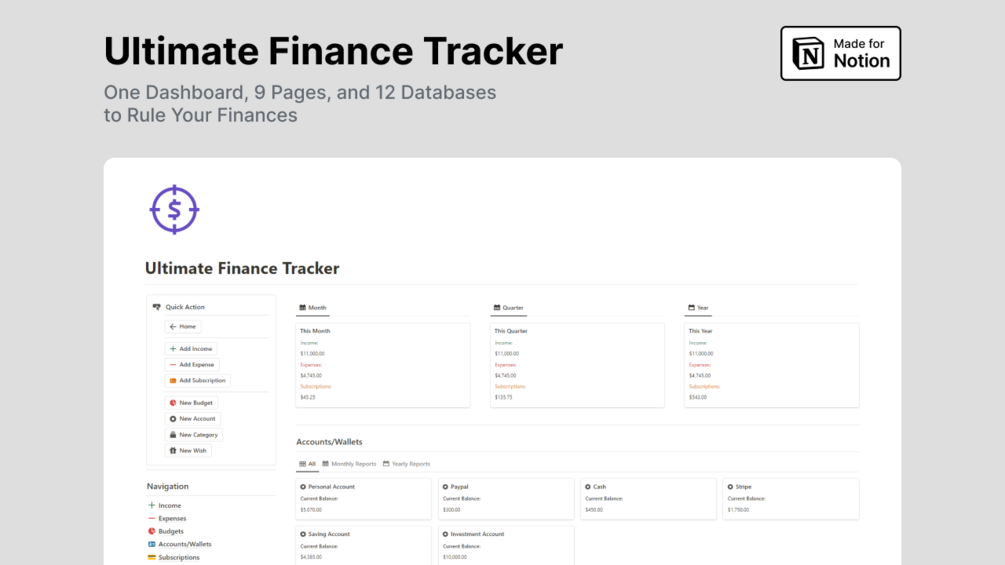Click the purple dollar target page icon
The width and height of the screenshot is (1005, 565).
[x=174, y=210]
